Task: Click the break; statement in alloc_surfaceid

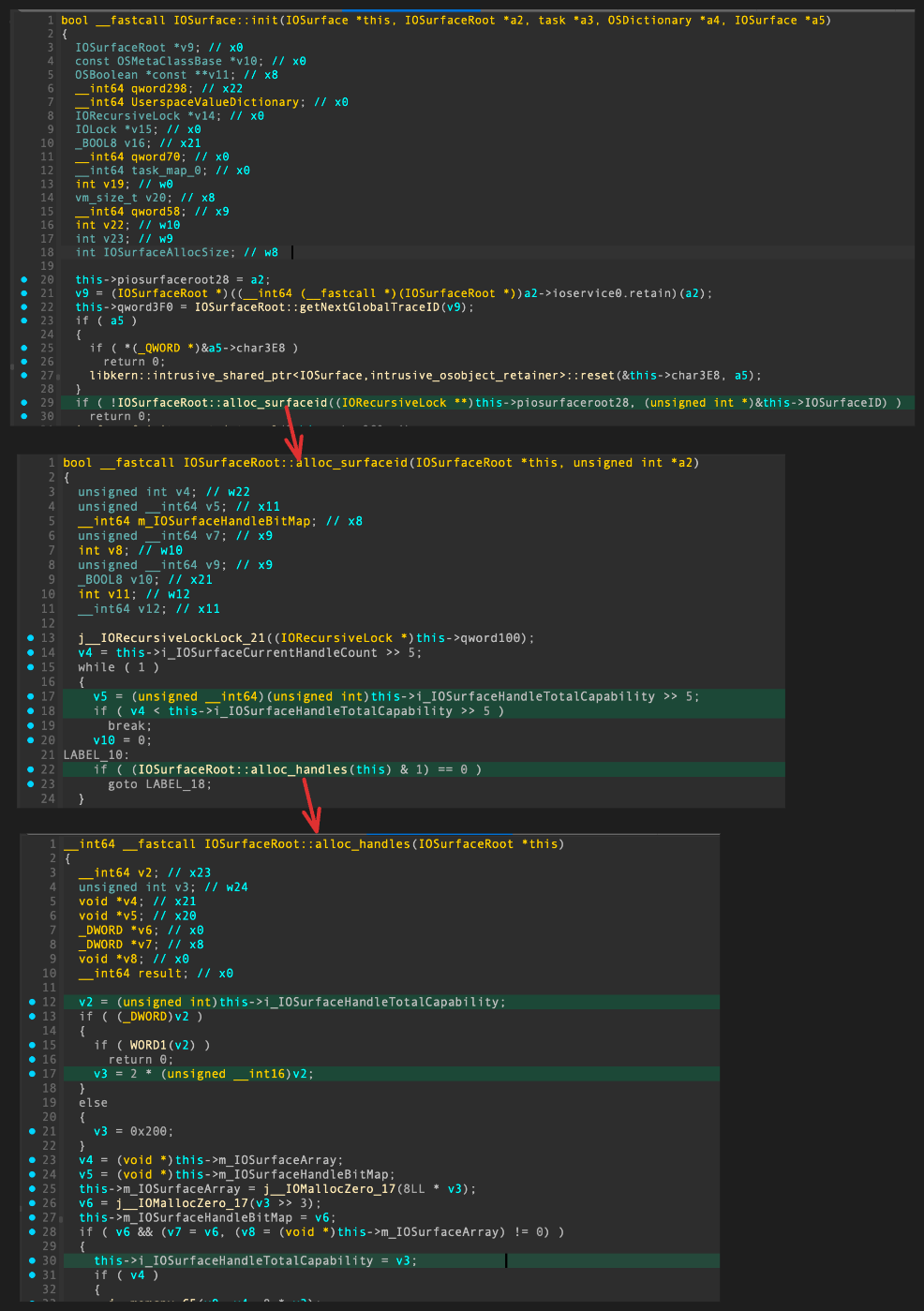Action: pyautogui.click(x=130, y=725)
